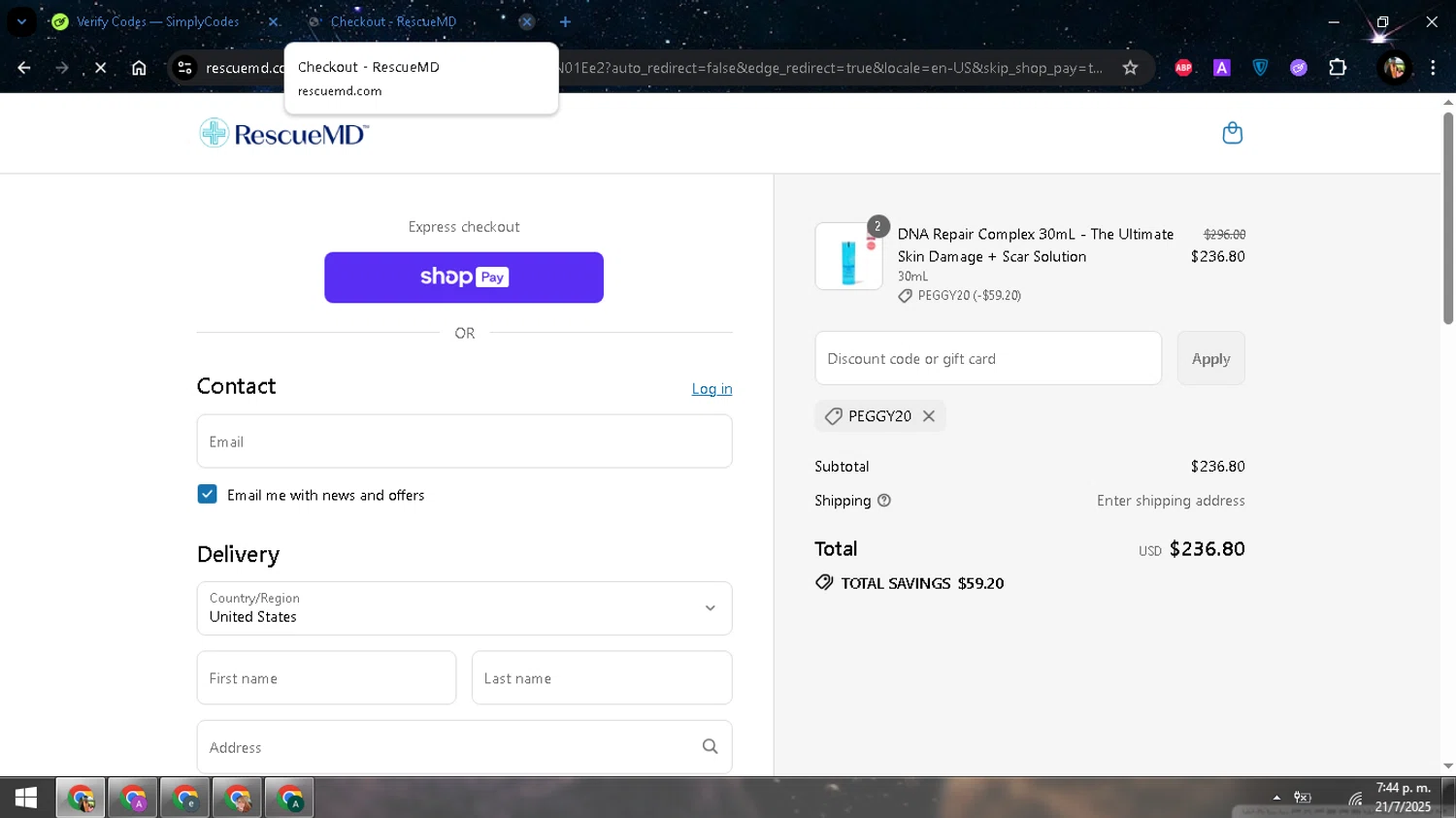Click the TOTAL SAVINGS $59.20 text
Viewport: 1456px width, 818px height.
922,583
